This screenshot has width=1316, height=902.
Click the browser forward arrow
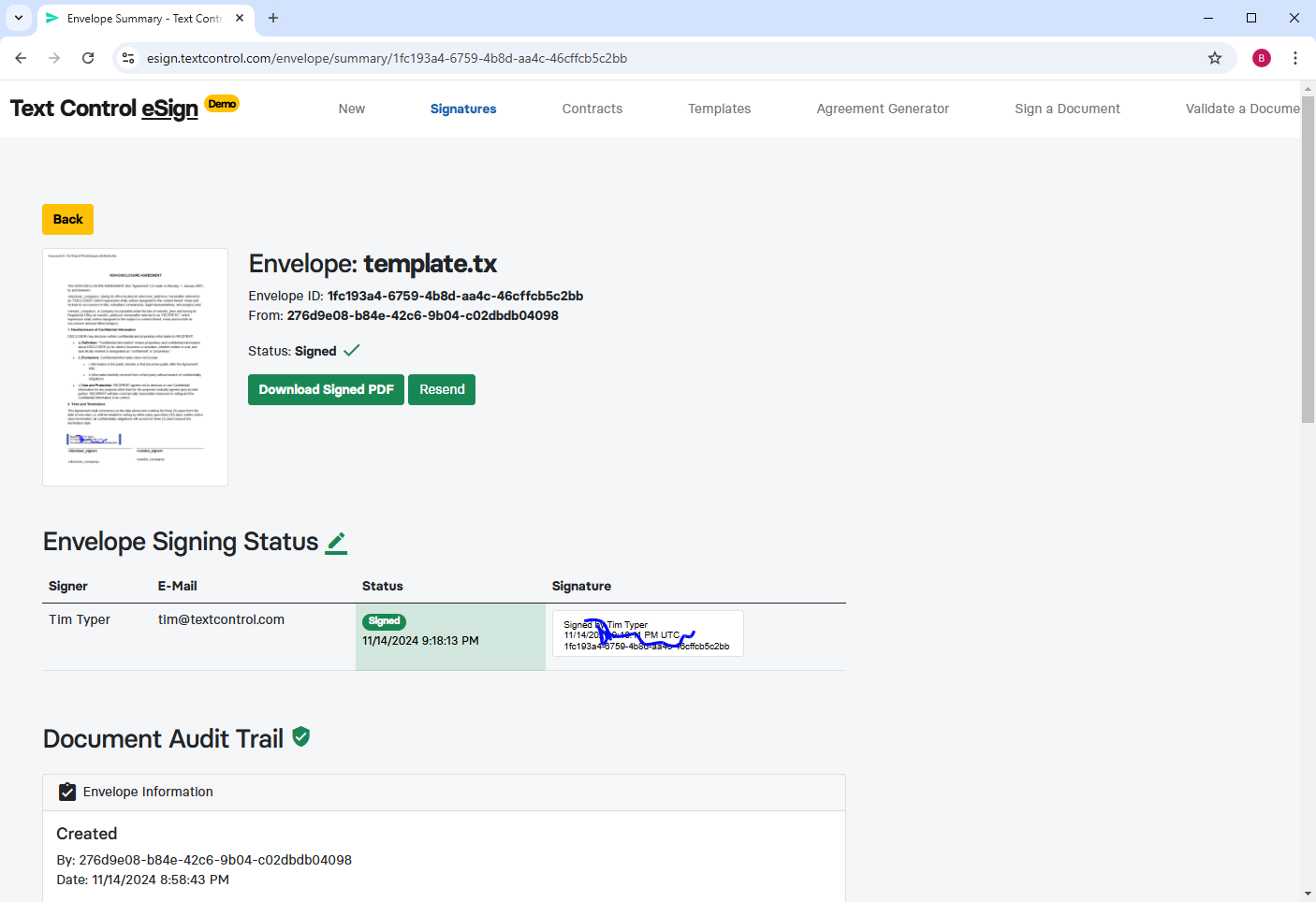point(54,58)
